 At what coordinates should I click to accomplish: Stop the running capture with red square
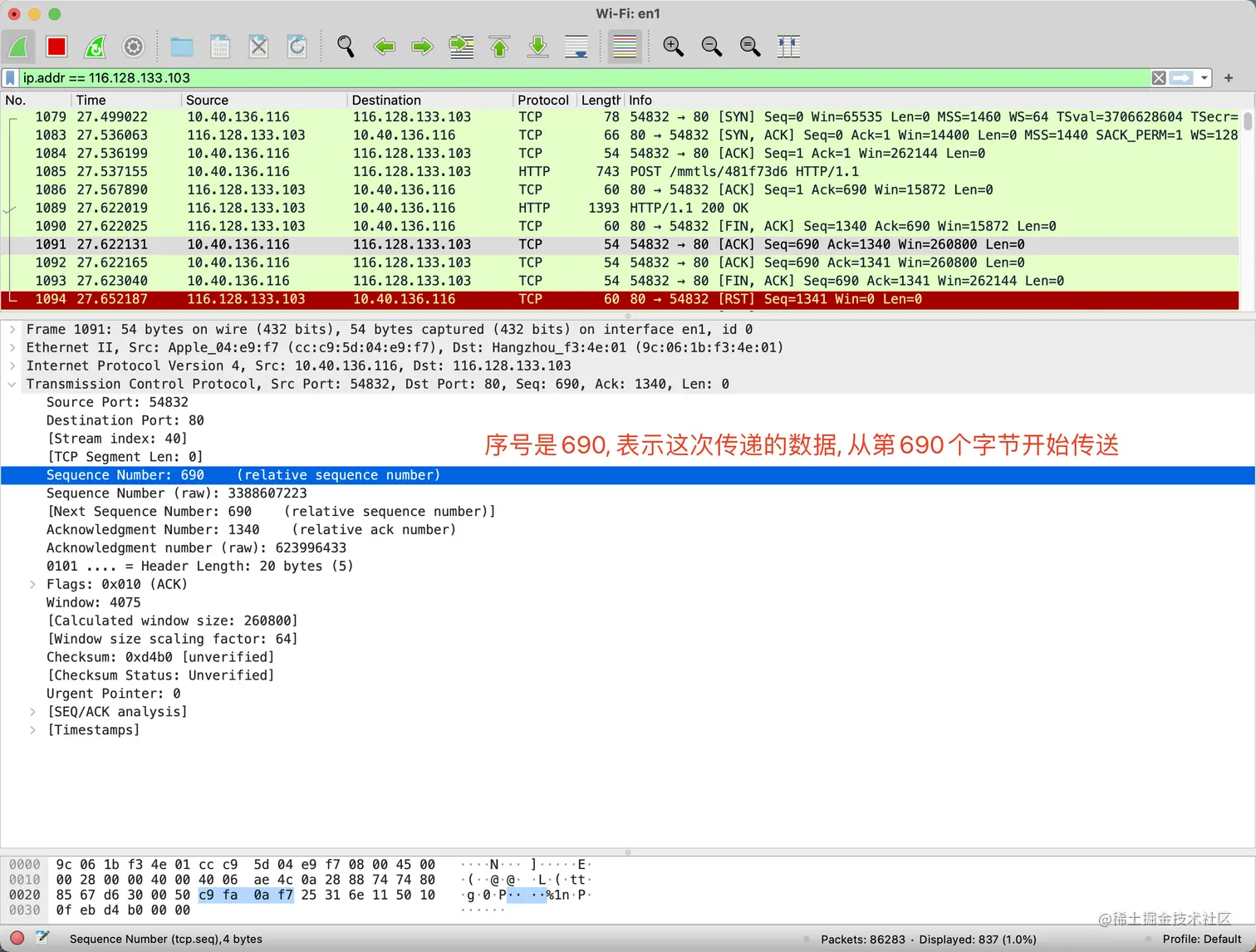coord(56,47)
